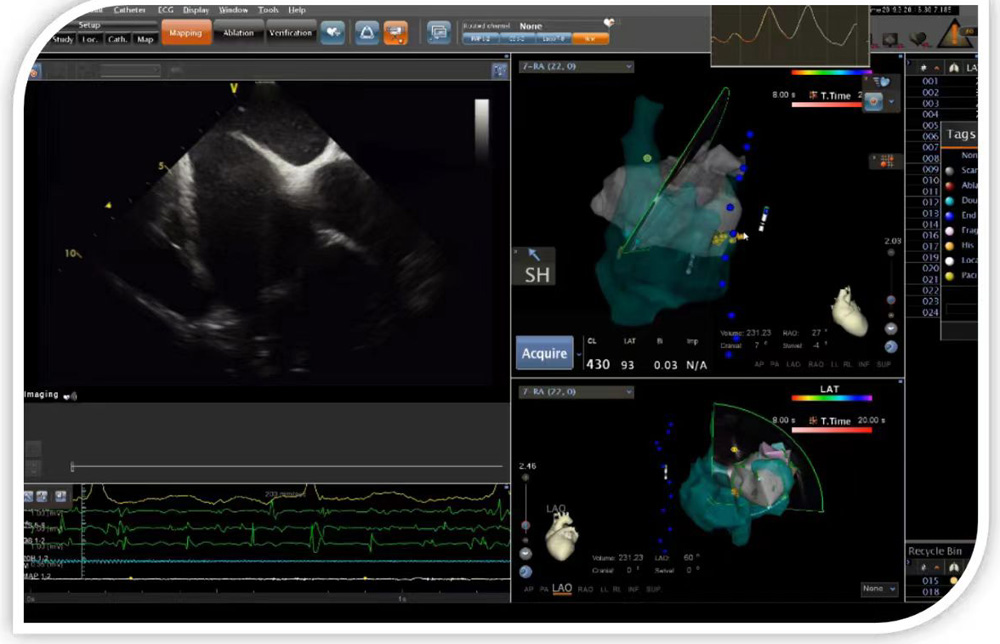
Task: Click the LAO heart orientation icon in lower map
Action: click(559, 538)
